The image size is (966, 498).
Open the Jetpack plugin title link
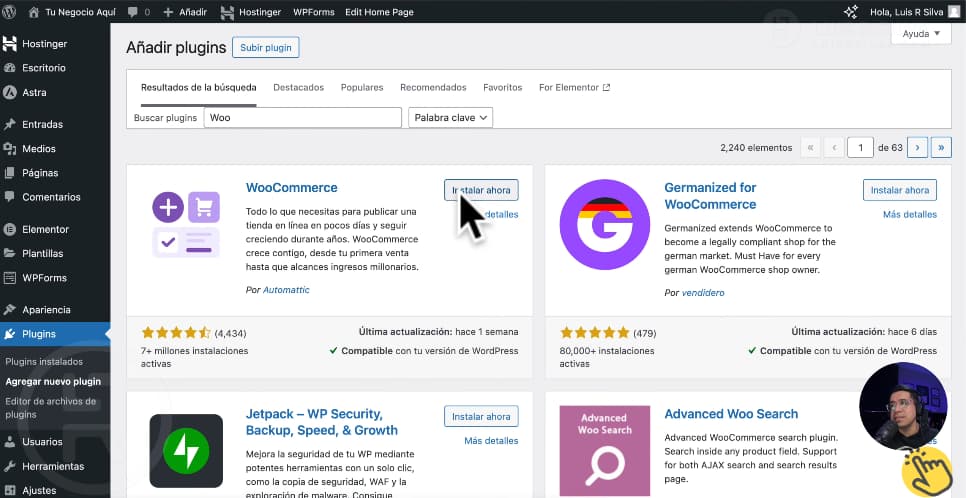tap(322, 422)
